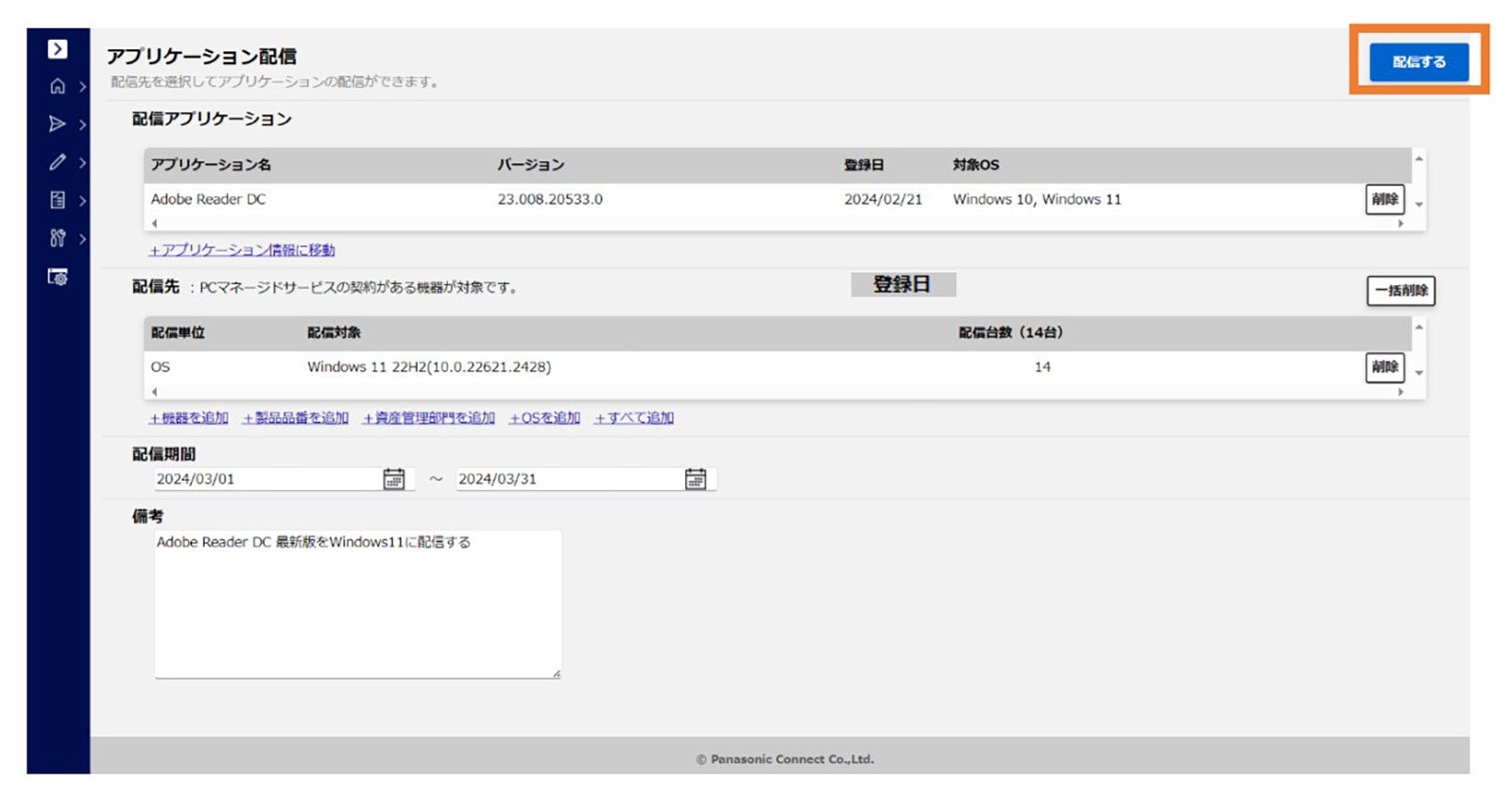
Task: Open the calendar for the end date 2024/03/31
Action: (x=696, y=479)
